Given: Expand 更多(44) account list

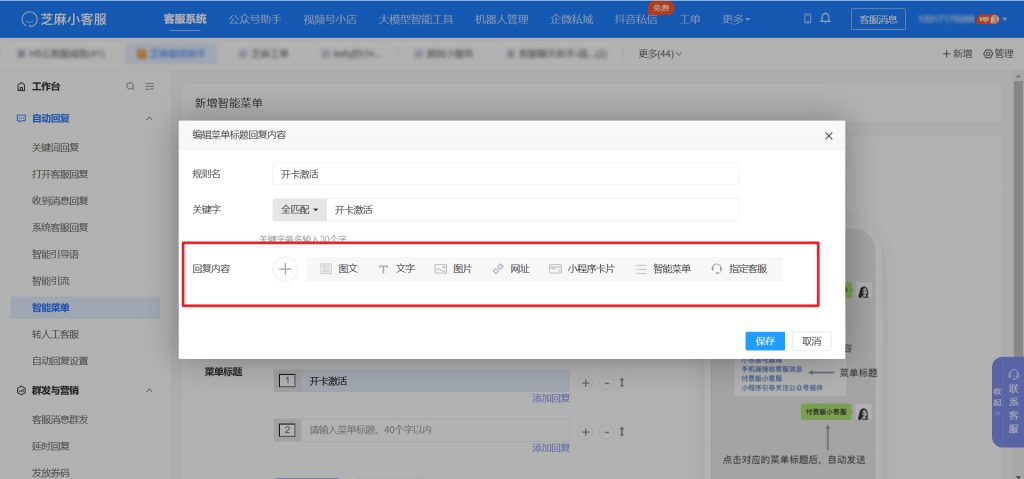Looking at the screenshot, I should pos(660,54).
